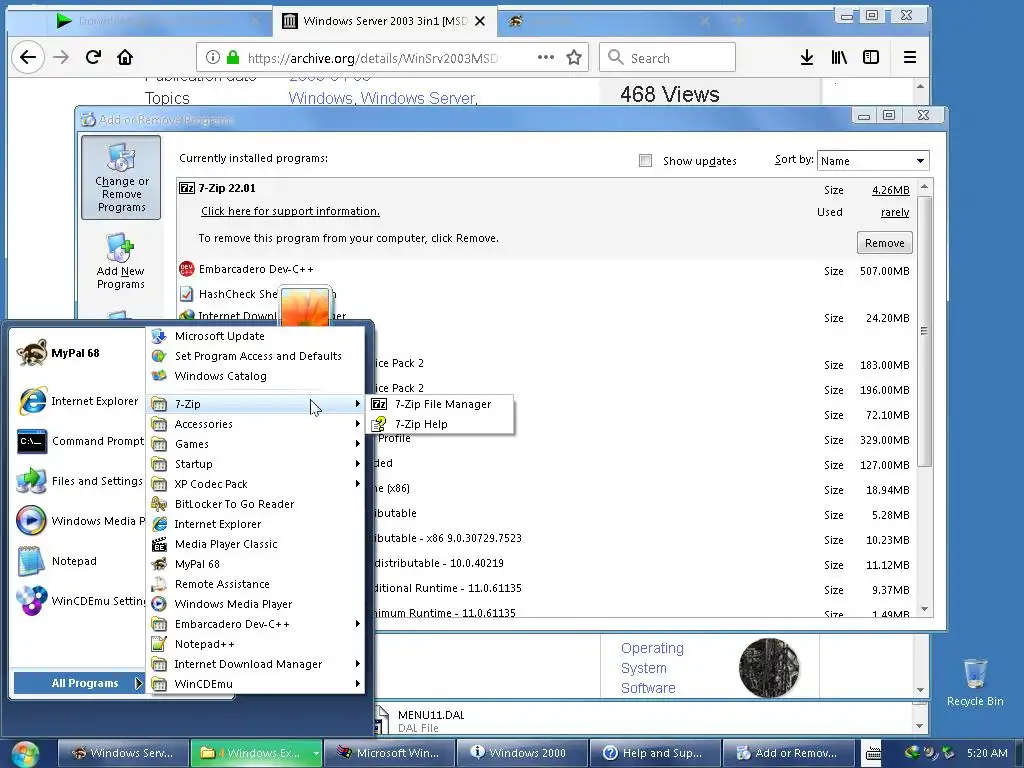This screenshot has width=1024, height=768.
Task: Expand the WinCDEmu folder
Action: point(255,684)
